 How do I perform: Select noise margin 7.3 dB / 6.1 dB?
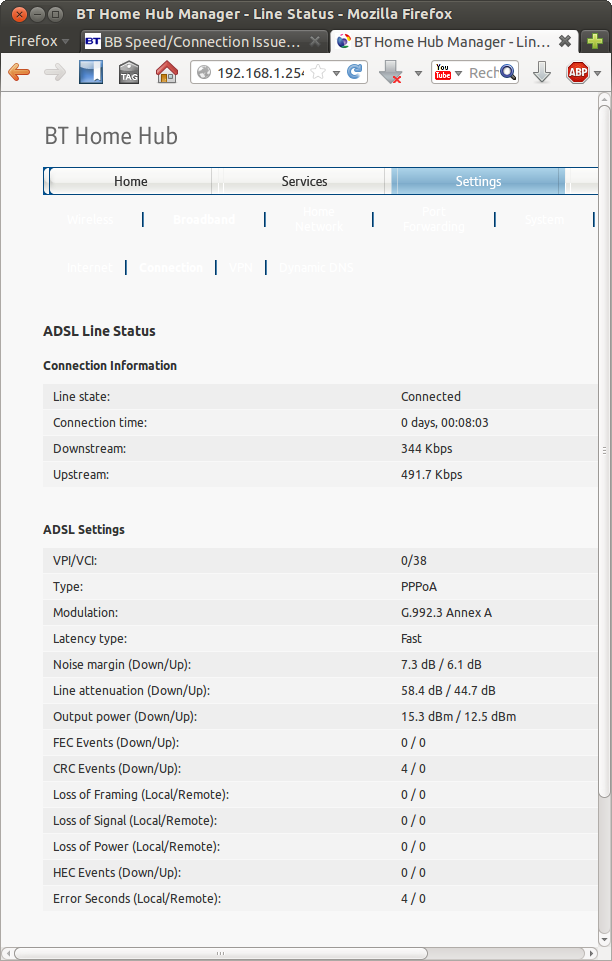click(x=441, y=664)
